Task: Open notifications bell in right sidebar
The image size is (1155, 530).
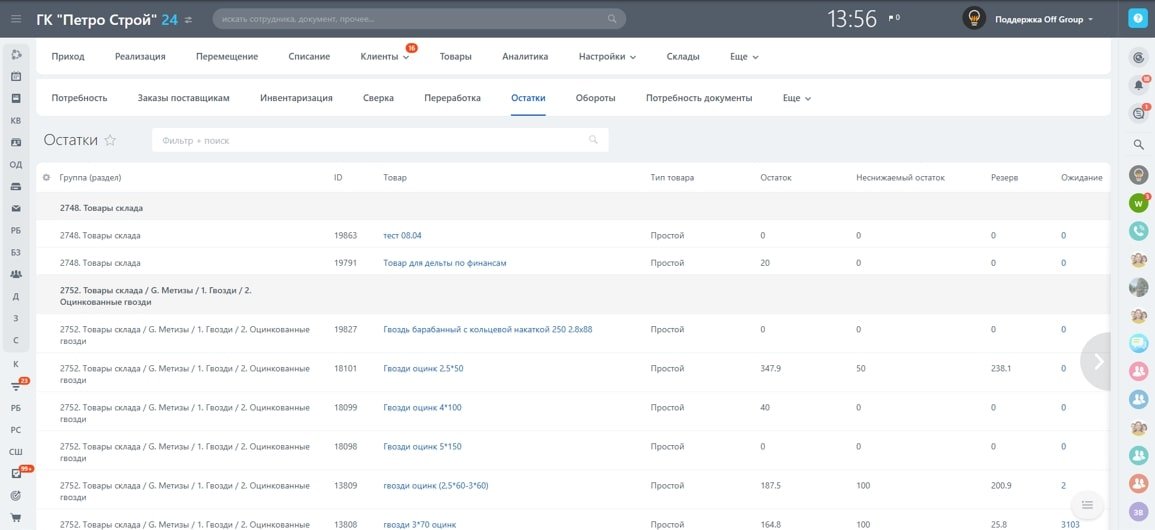Action: coord(1138,86)
